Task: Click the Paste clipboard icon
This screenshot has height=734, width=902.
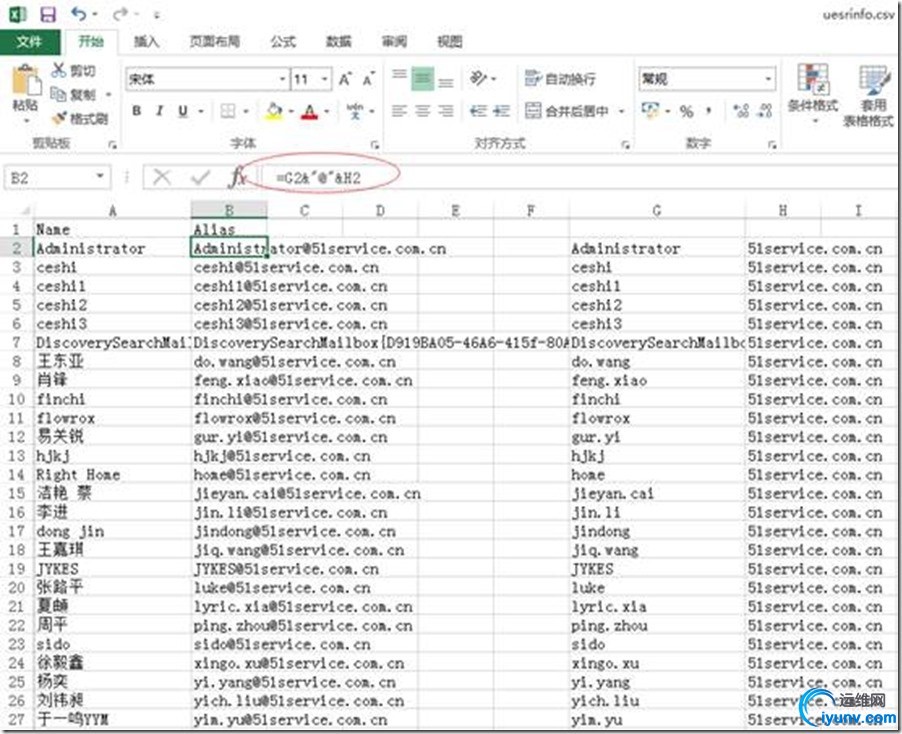Action: point(26,81)
